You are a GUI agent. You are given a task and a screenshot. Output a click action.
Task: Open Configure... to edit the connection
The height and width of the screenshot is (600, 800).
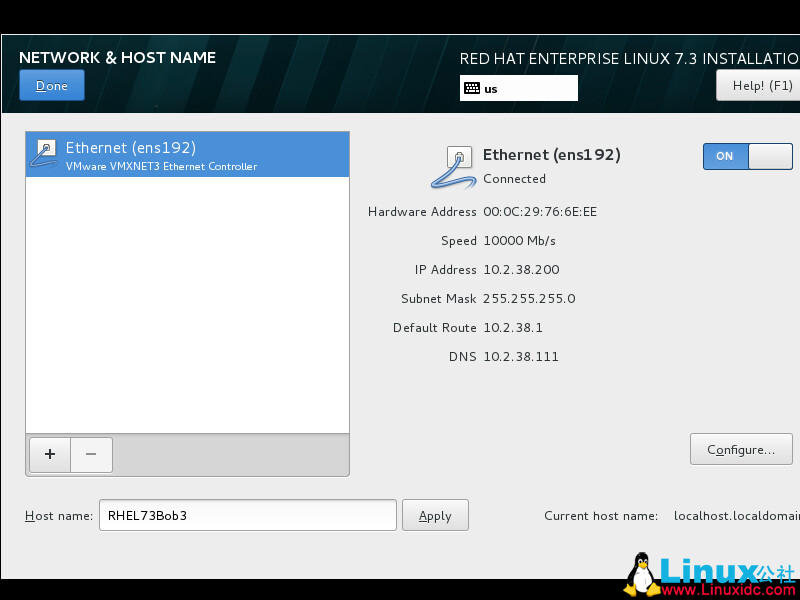coord(741,449)
